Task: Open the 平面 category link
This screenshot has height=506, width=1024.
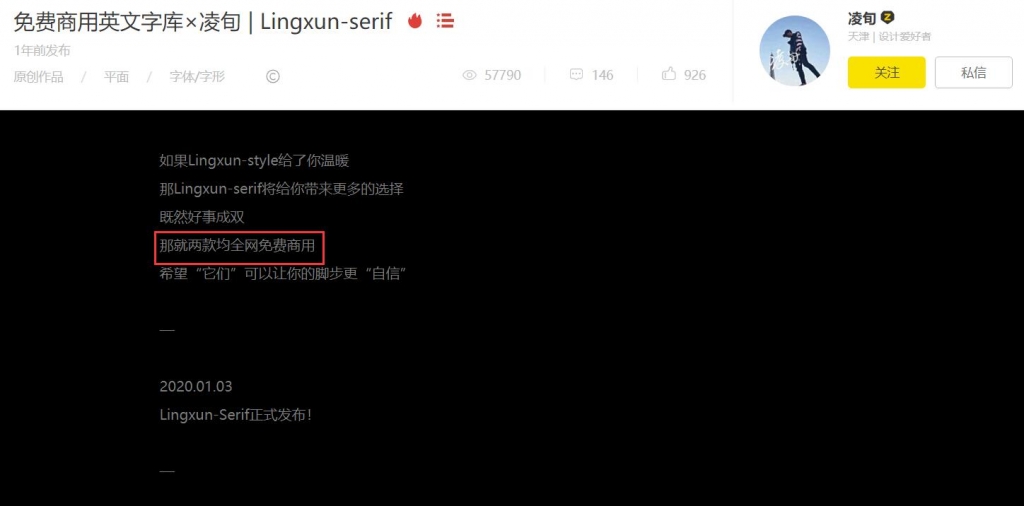Action: point(116,77)
